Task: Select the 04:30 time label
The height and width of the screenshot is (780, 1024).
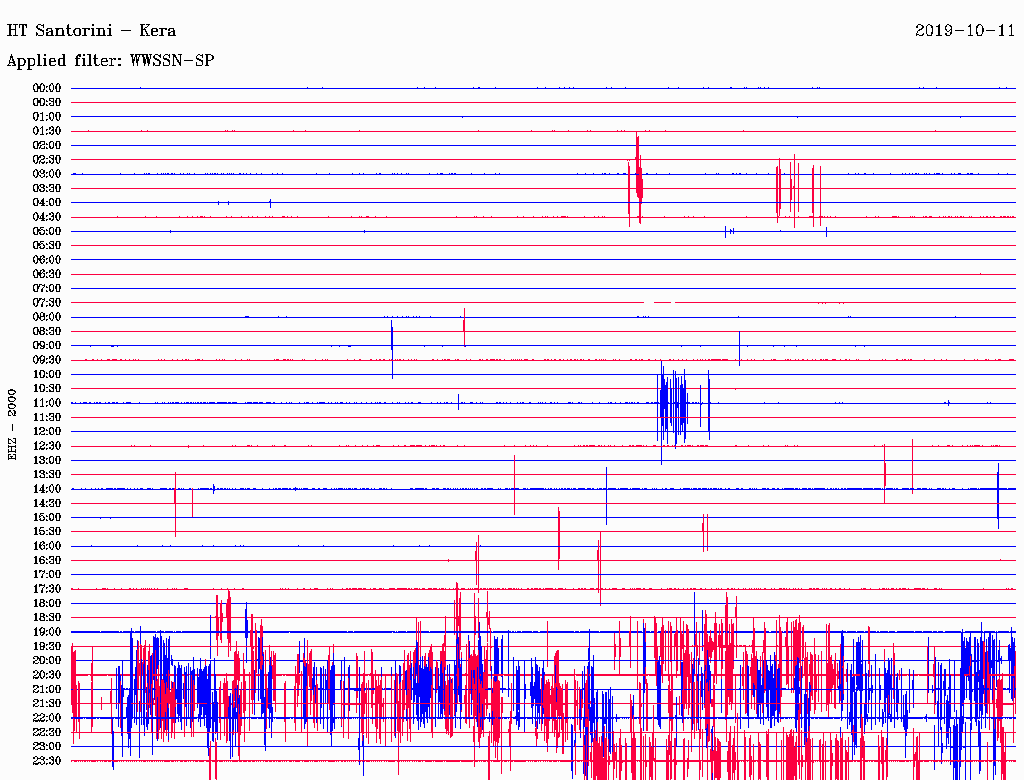Action: point(47,217)
